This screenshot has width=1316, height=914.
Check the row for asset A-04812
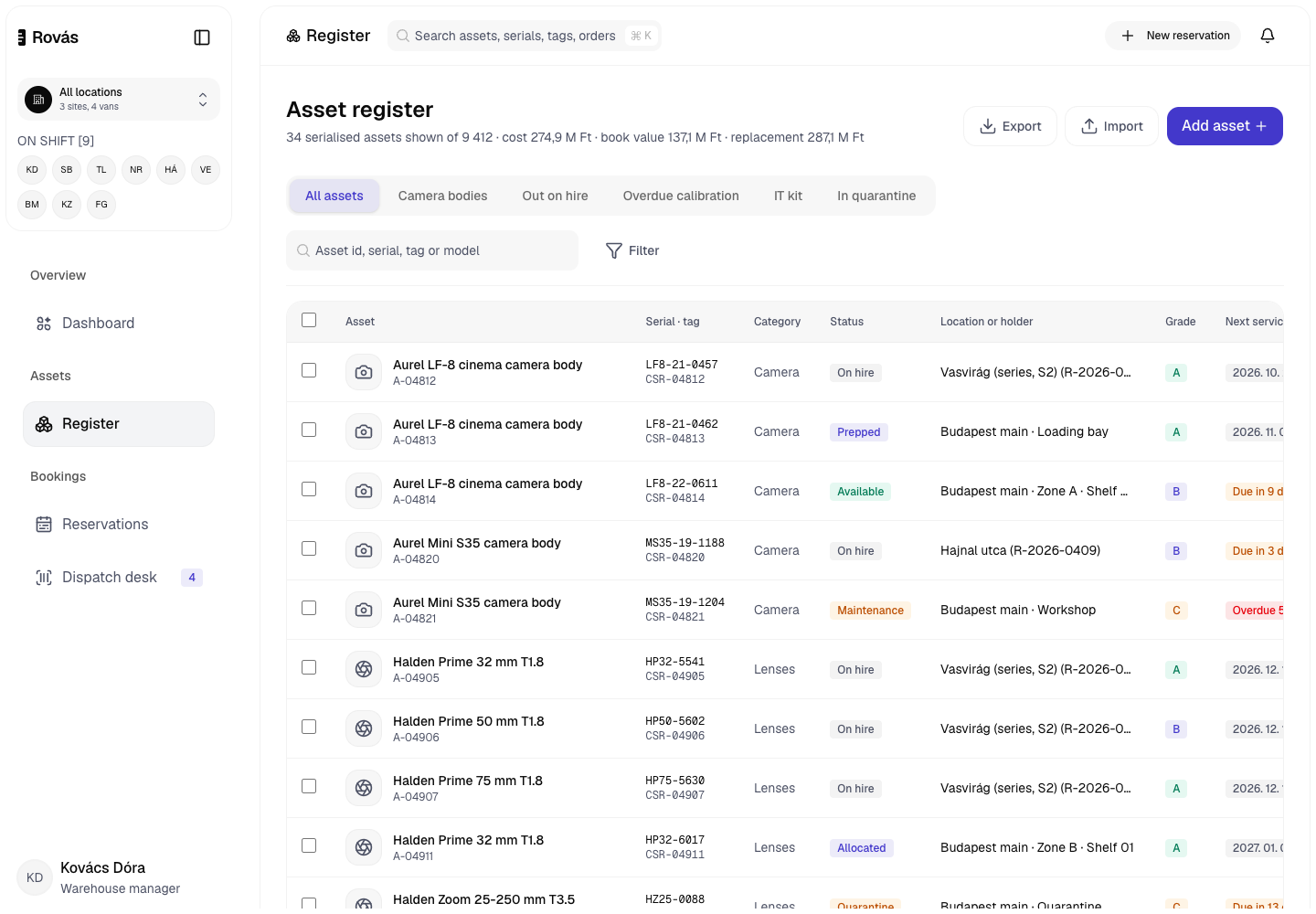coord(309,370)
